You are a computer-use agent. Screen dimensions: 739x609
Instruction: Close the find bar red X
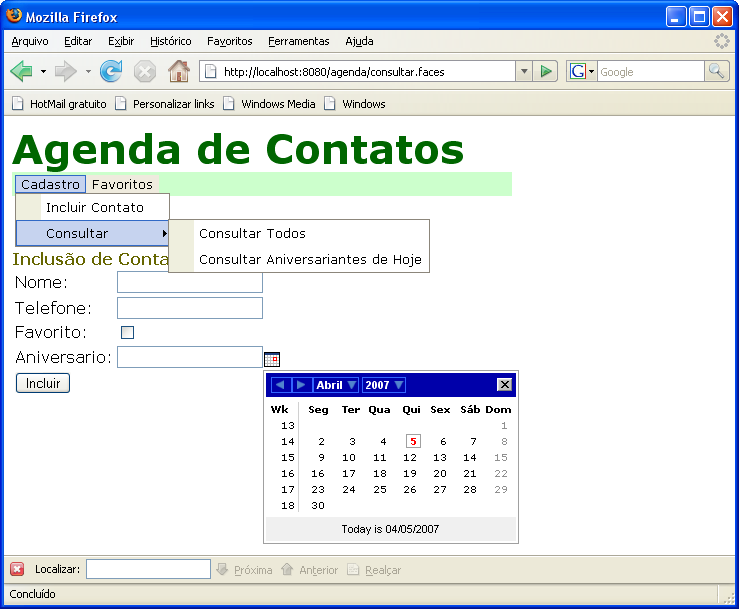click(17, 569)
